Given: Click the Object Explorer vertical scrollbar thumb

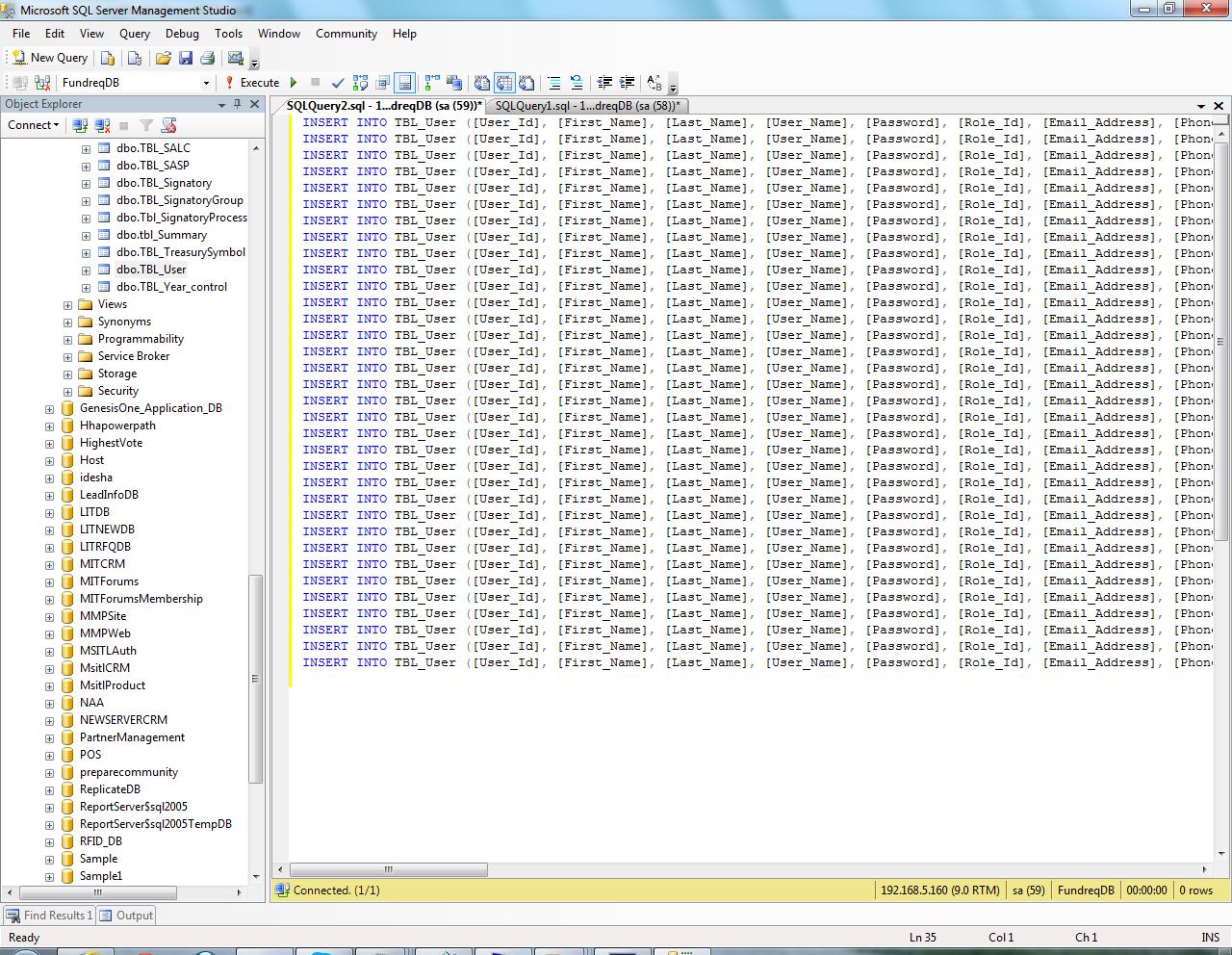Looking at the screenshot, I should tap(255, 680).
